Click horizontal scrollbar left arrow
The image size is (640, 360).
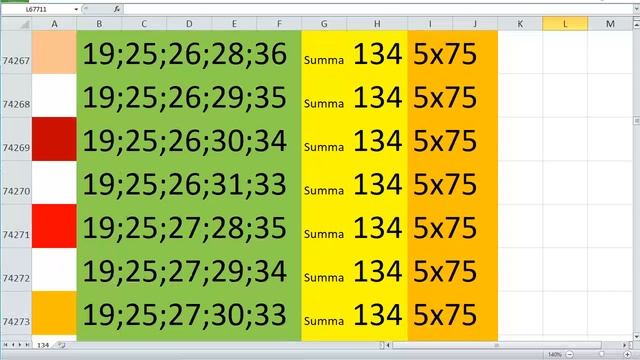(388, 345)
